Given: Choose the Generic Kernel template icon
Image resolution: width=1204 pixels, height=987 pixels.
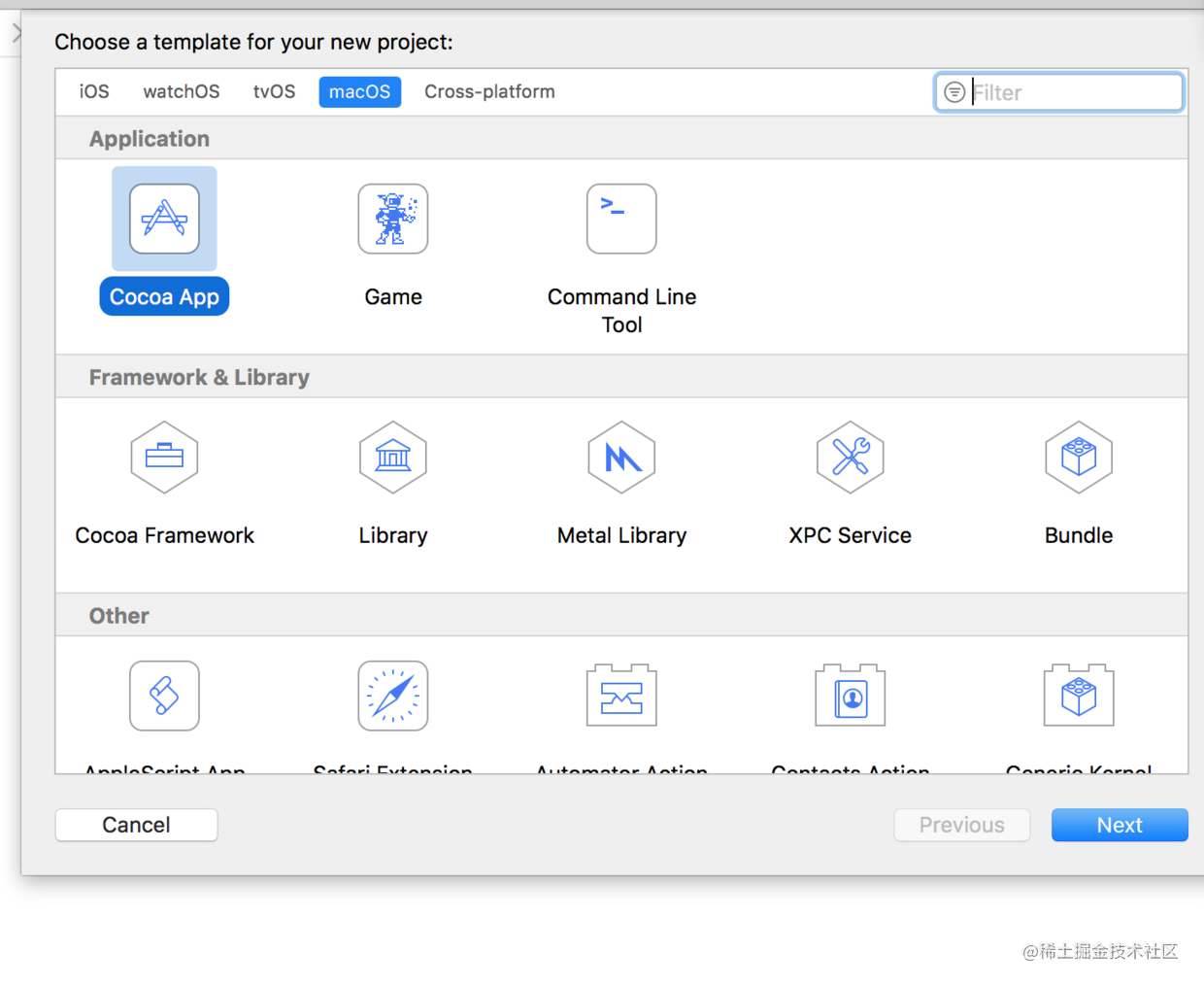Looking at the screenshot, I should coord(1079,696).
